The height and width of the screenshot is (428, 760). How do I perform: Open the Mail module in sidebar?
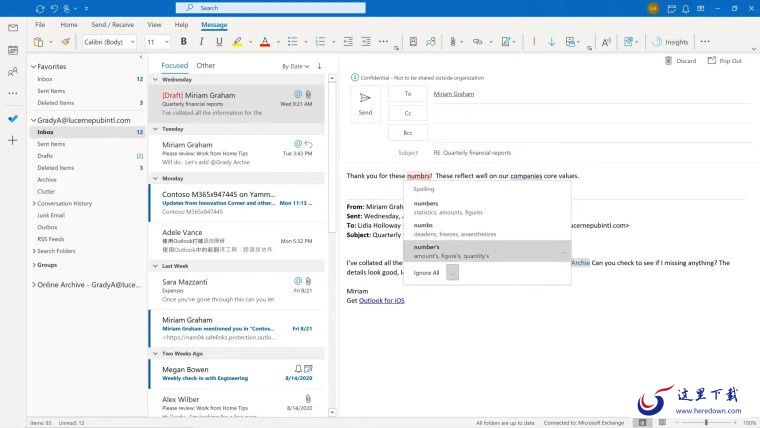(13, 28)
